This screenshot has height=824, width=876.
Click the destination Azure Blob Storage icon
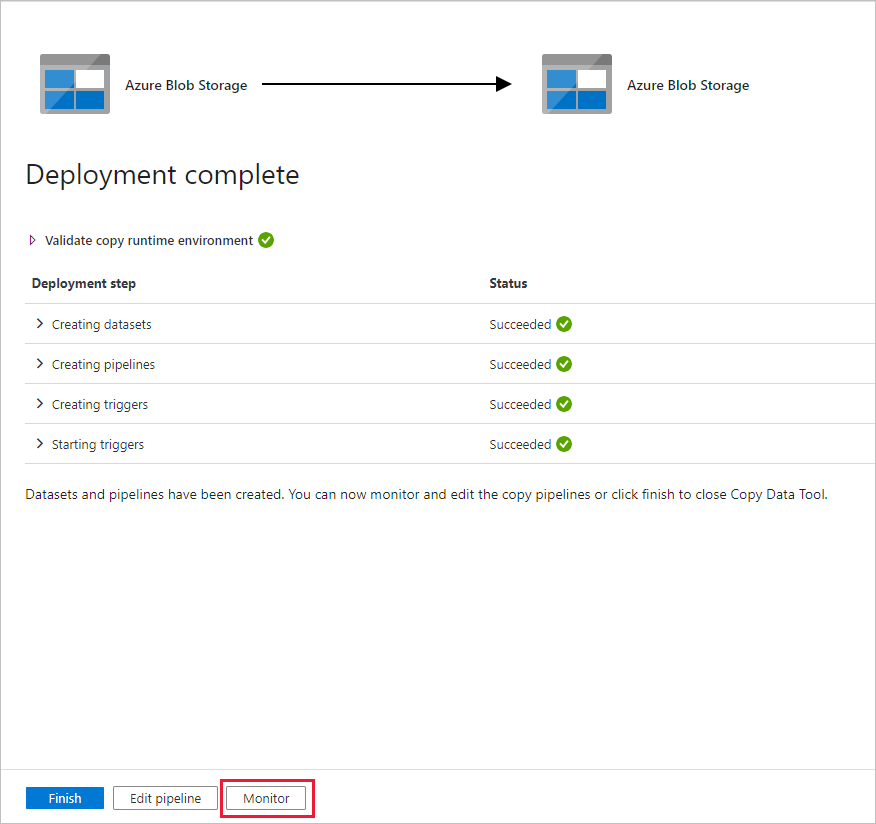tap(577, 84)
